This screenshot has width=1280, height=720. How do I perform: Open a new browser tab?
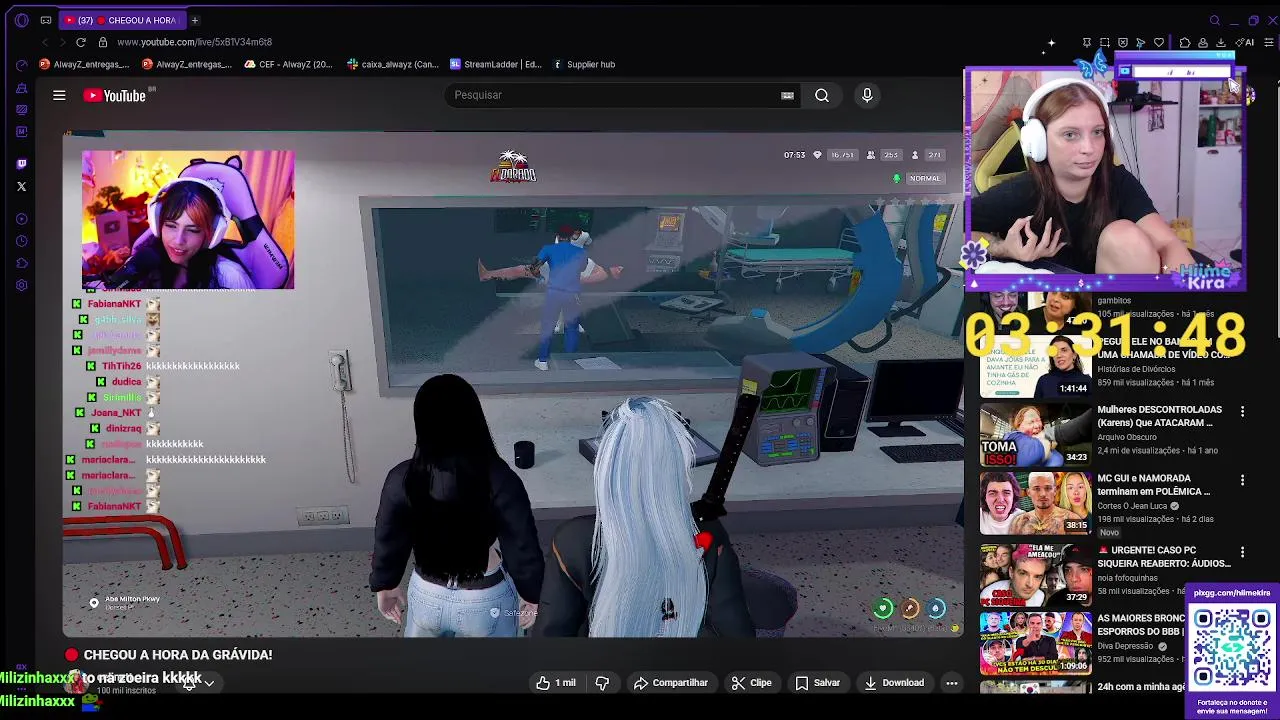tap(195, 20)
